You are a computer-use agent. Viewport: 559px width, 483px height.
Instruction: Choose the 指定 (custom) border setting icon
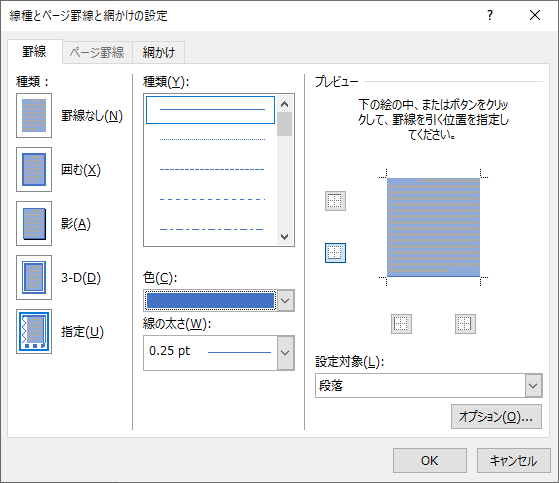[34, 332]
